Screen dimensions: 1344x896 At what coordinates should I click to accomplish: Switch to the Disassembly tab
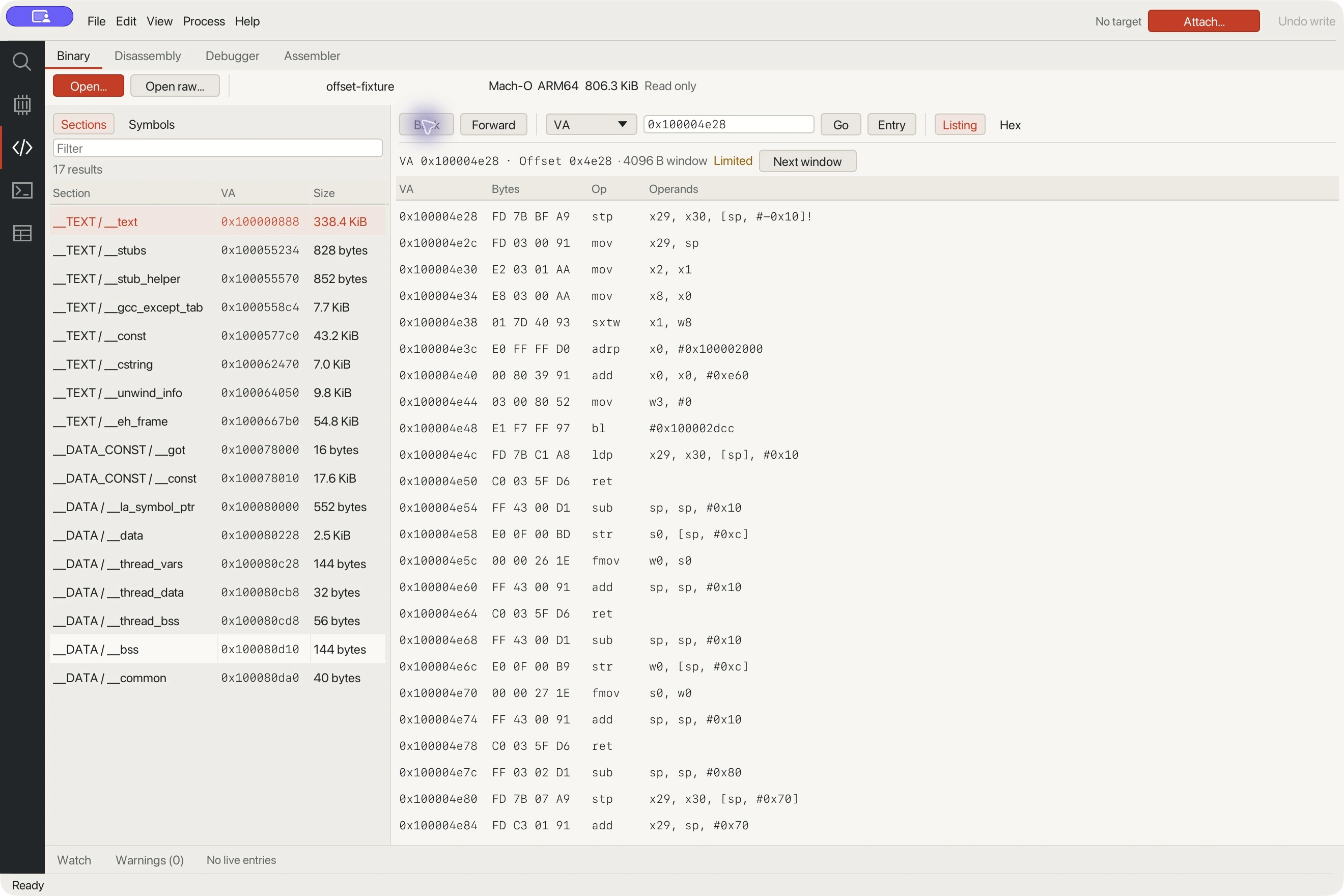point(148,55)
